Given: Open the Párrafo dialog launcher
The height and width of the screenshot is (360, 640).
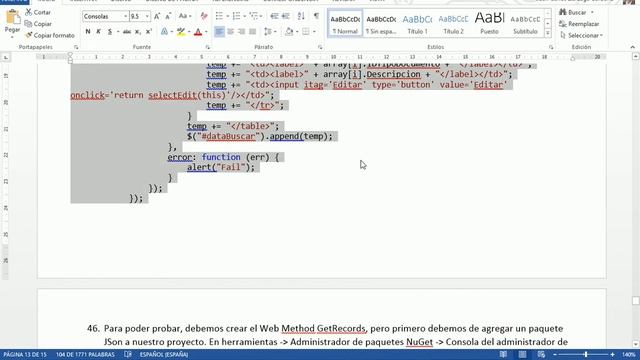Looking at the screenshot, I should 320,47.
